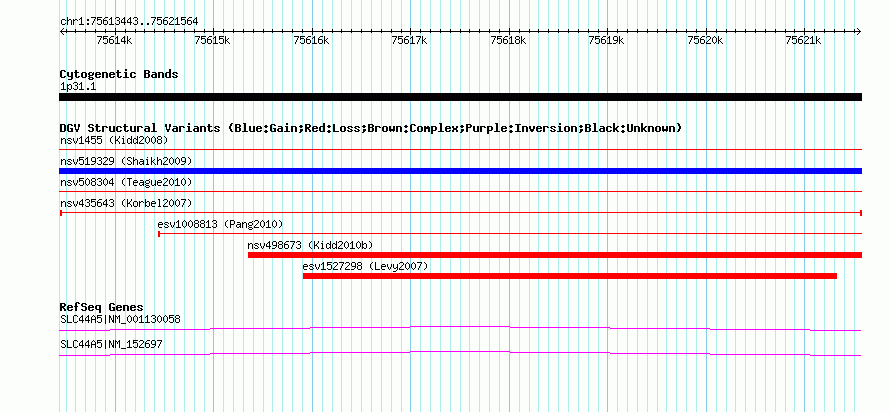Click the 75621k ruler tick label

click(x=803, y=40)
